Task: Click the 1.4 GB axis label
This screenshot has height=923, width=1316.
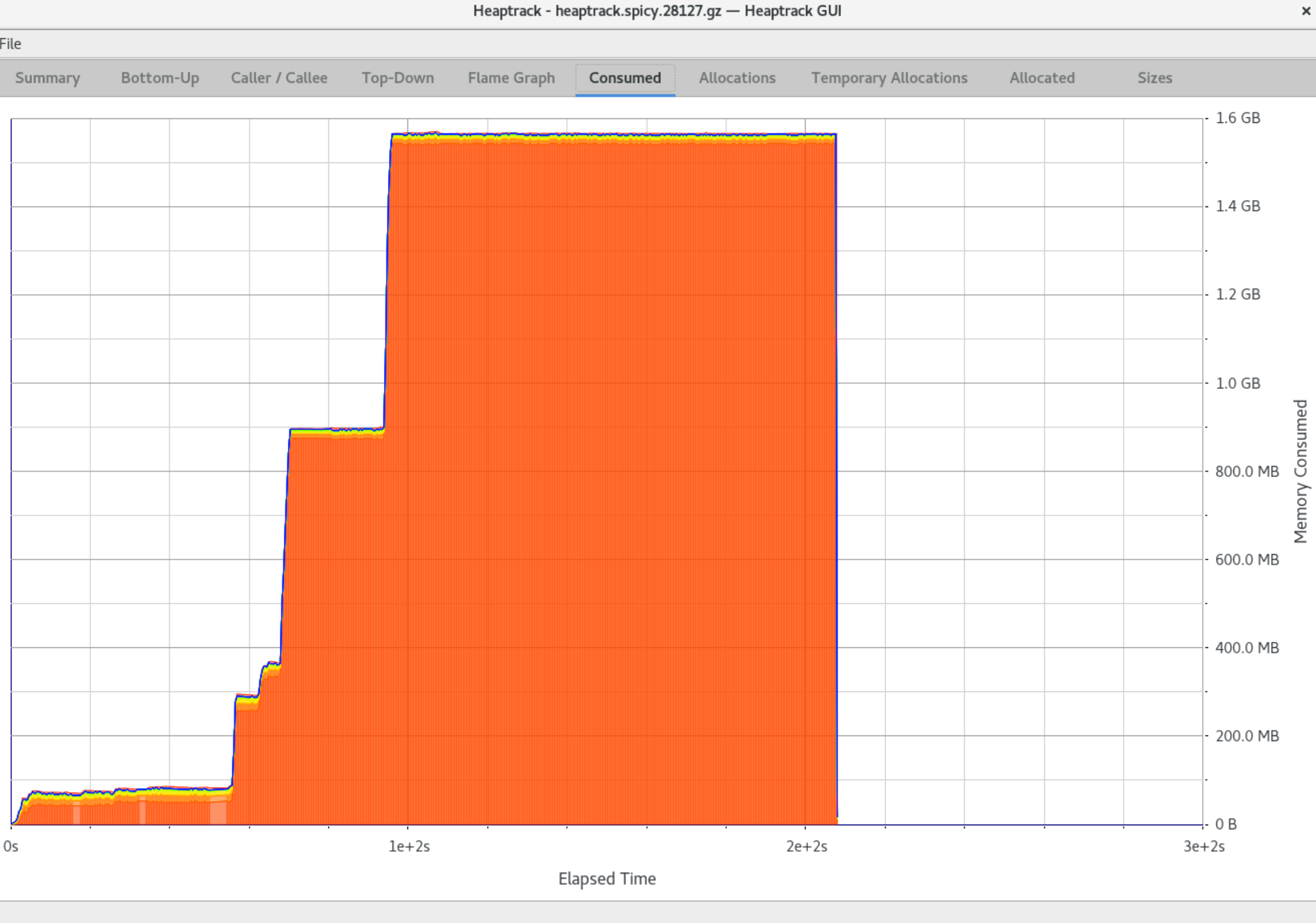Action: coord(1238,206)
